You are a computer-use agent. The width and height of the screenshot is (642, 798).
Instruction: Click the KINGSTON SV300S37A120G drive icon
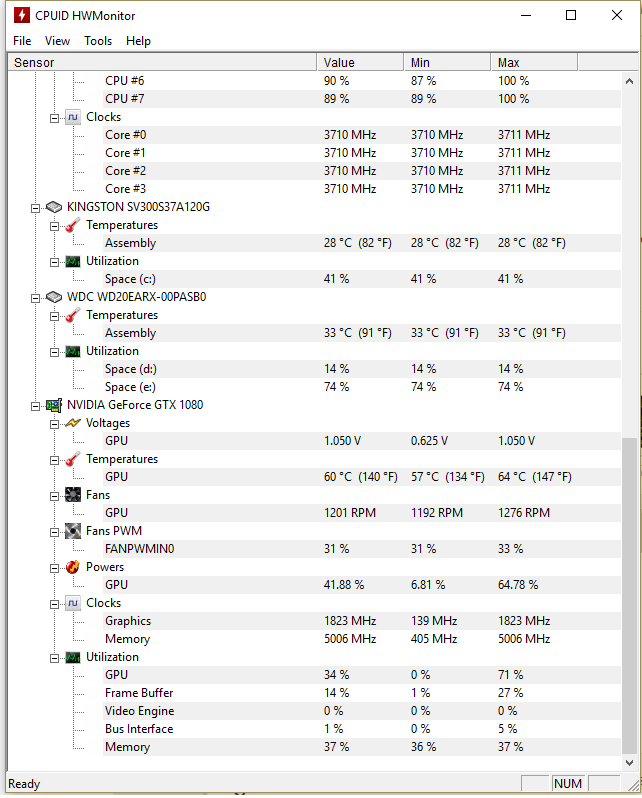54,207
